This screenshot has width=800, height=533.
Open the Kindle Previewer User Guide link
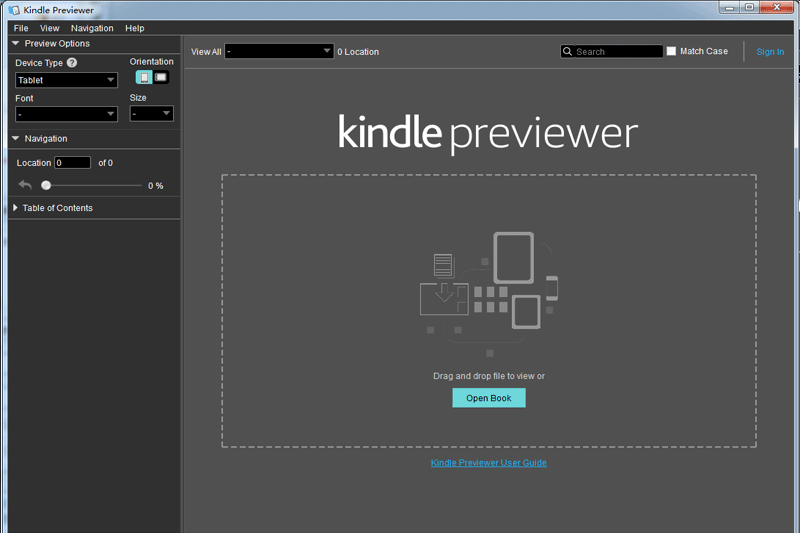489,463
